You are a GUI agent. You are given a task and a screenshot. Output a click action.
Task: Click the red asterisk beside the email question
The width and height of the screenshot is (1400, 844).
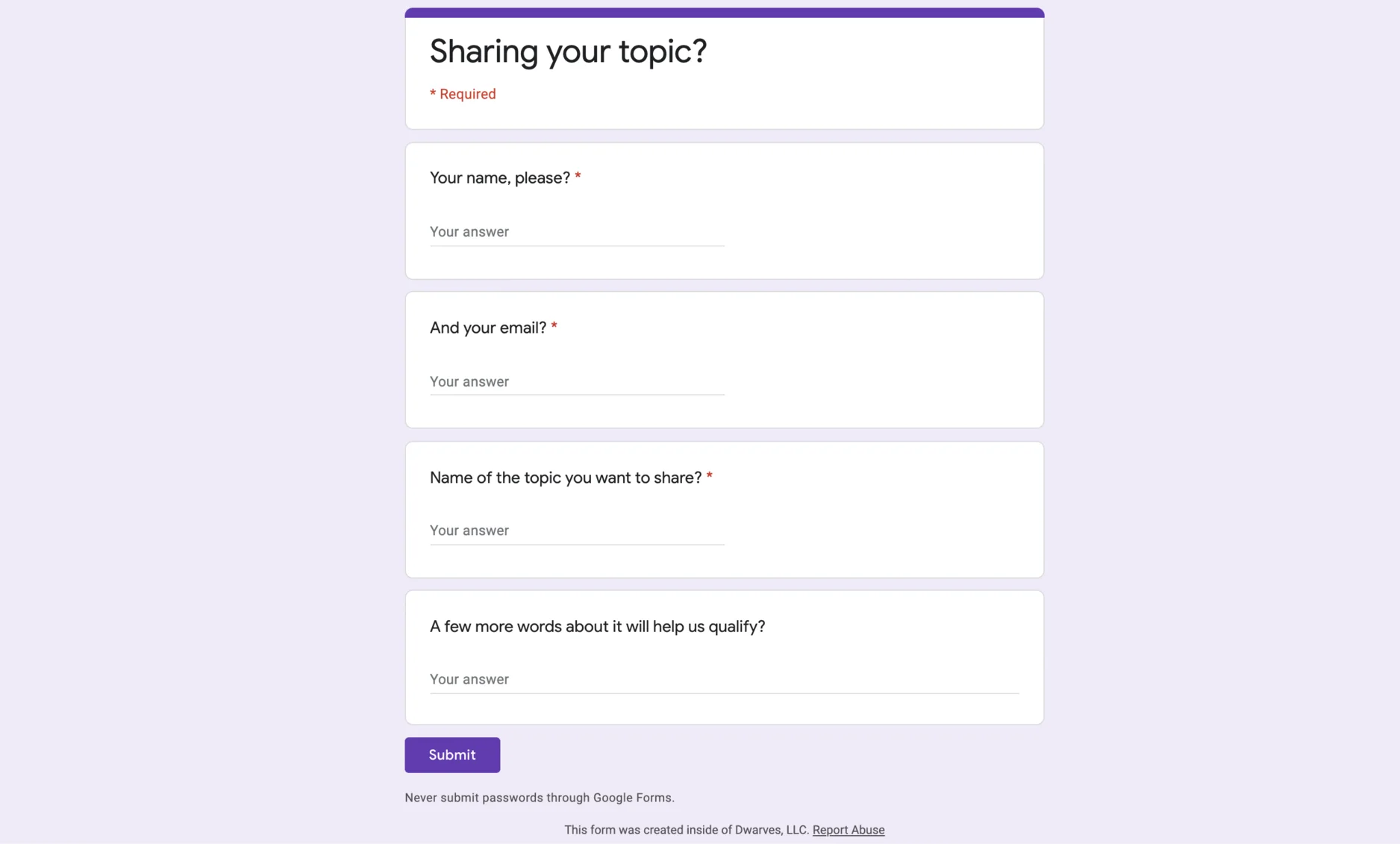tap(554, 327)
